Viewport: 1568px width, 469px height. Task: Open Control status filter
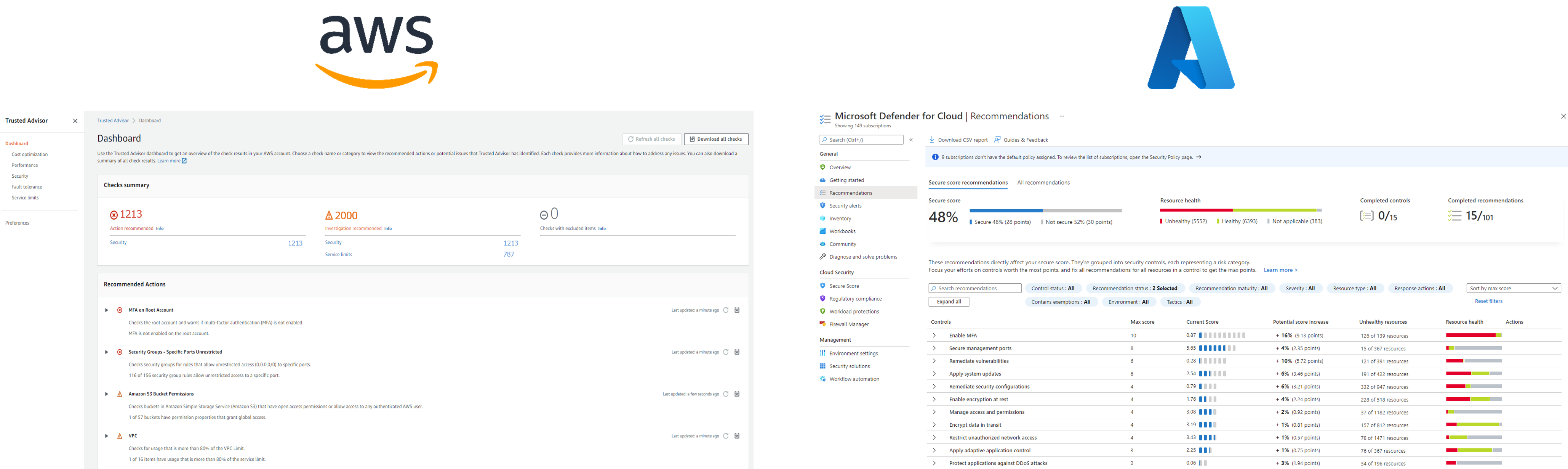[x=1053, y=289]
